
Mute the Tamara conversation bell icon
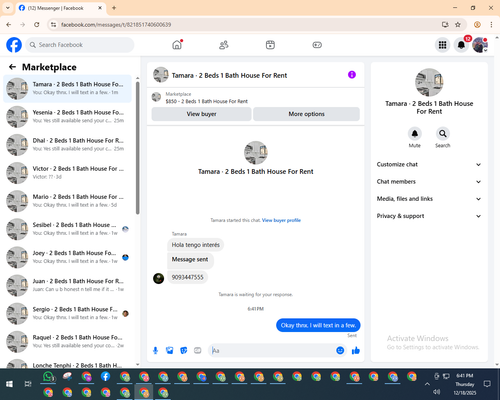click(x=415, y=134)
